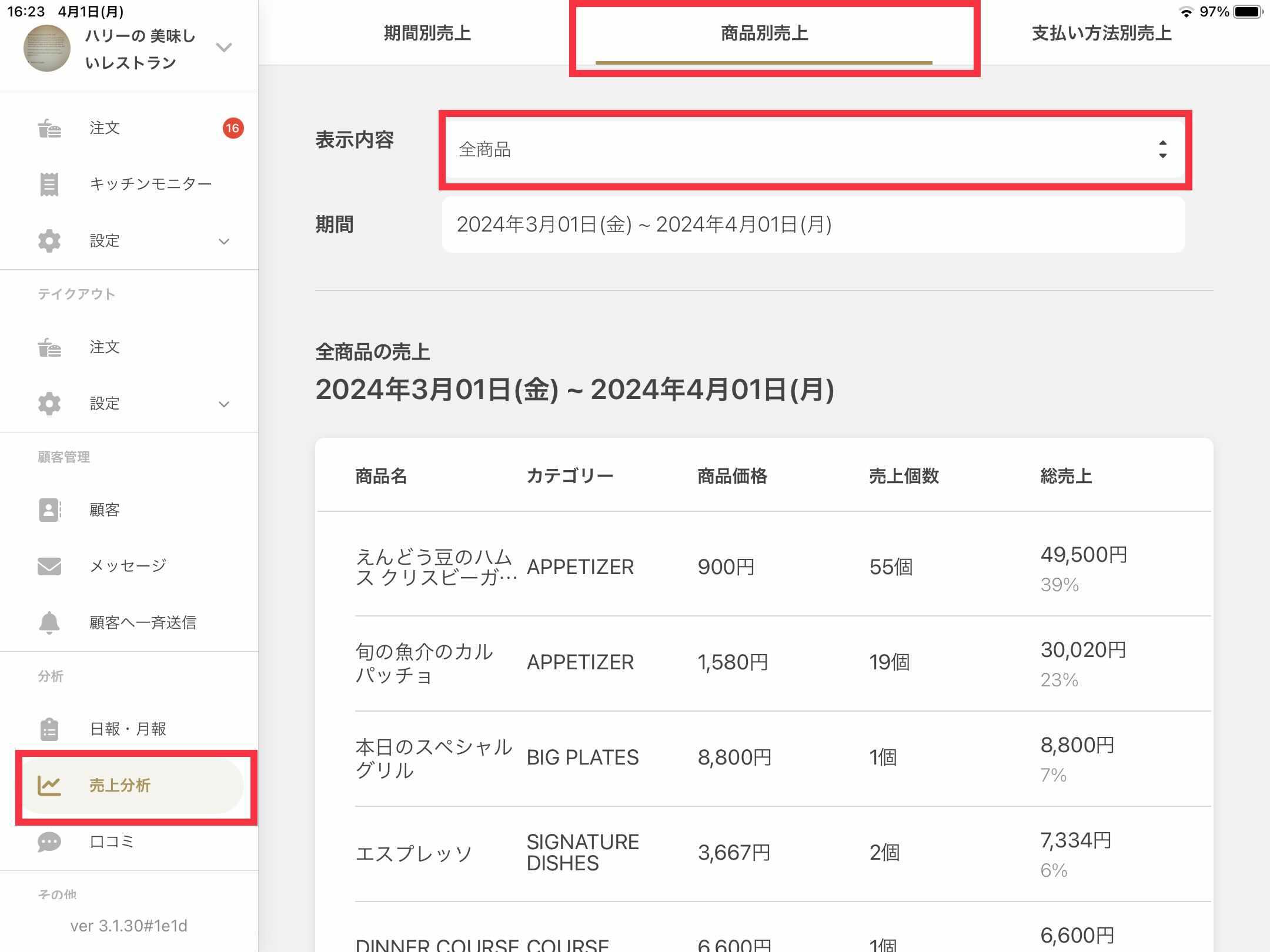This screenshot has height=952, width=1270.
Task: Open the 口コミ speech bubble icon
Action: [49, 842]
